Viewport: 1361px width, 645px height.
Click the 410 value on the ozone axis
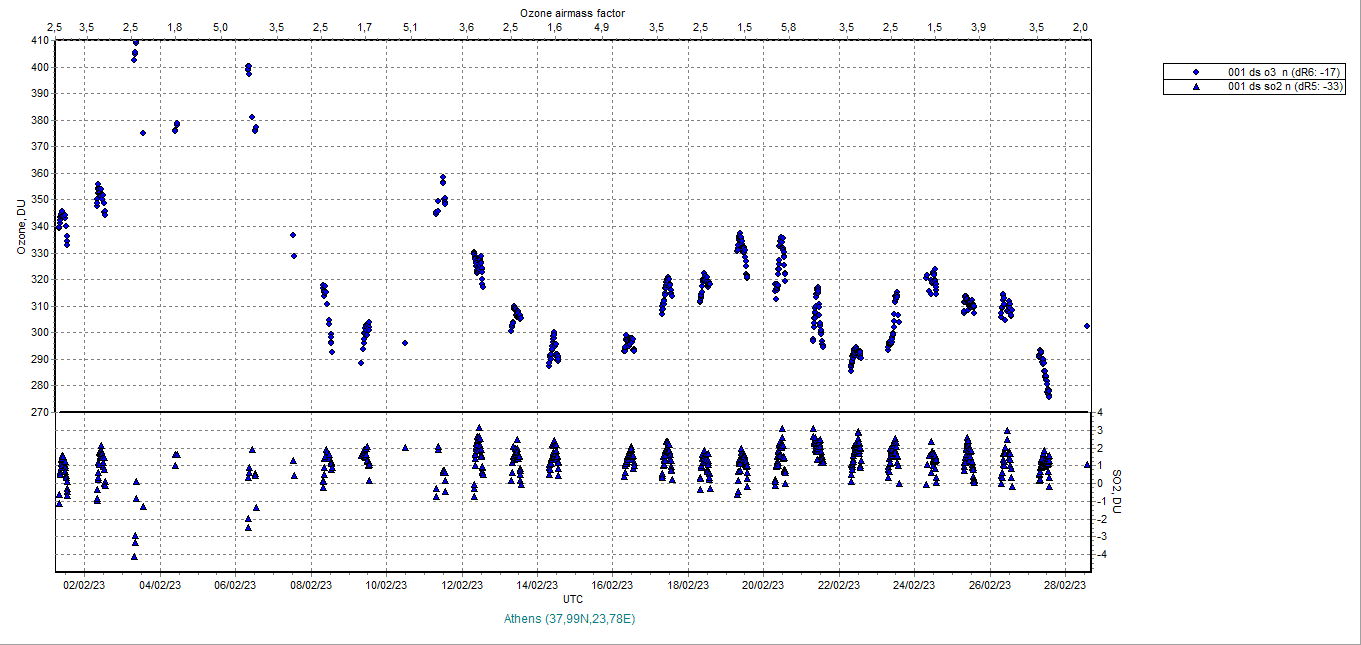click(x=41, y=41)
